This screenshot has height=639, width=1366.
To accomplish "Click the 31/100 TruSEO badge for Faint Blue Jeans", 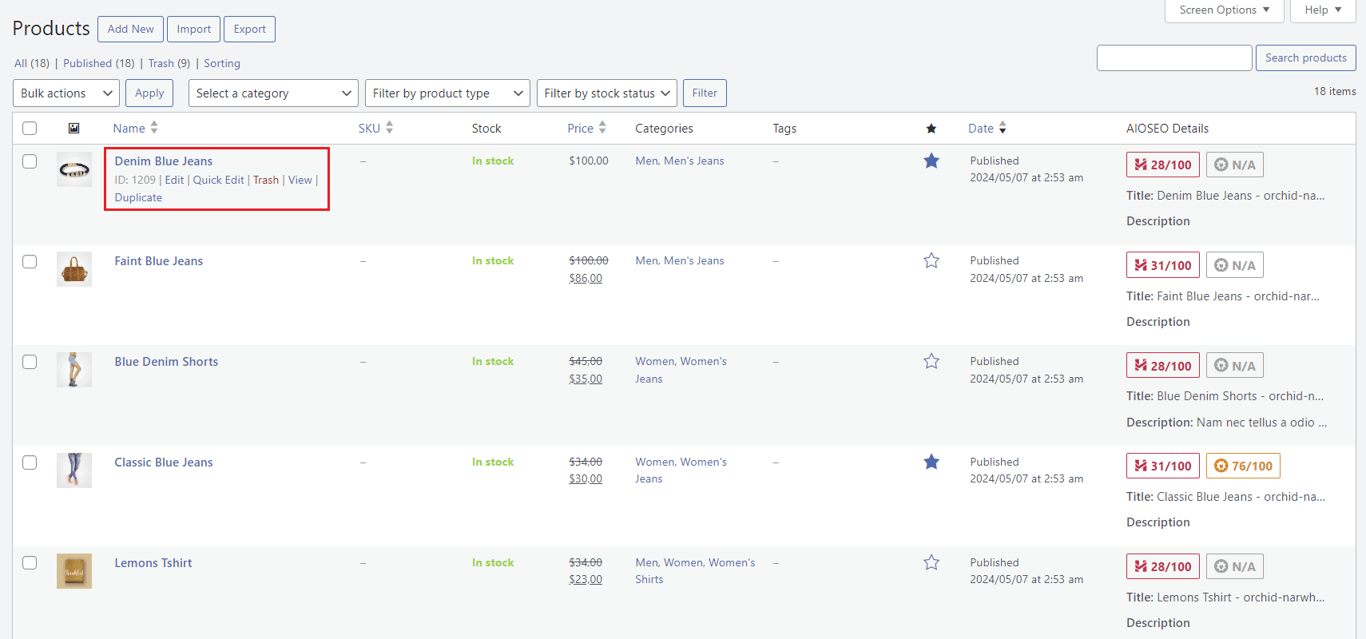I will tap(1162, 264).
